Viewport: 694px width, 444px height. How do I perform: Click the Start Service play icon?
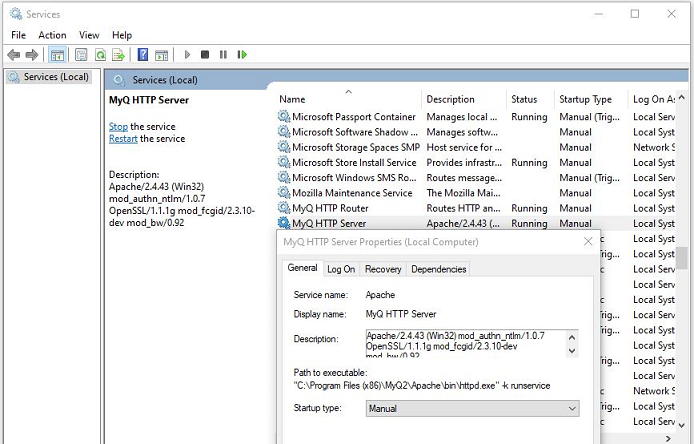[x=187, y=55]
